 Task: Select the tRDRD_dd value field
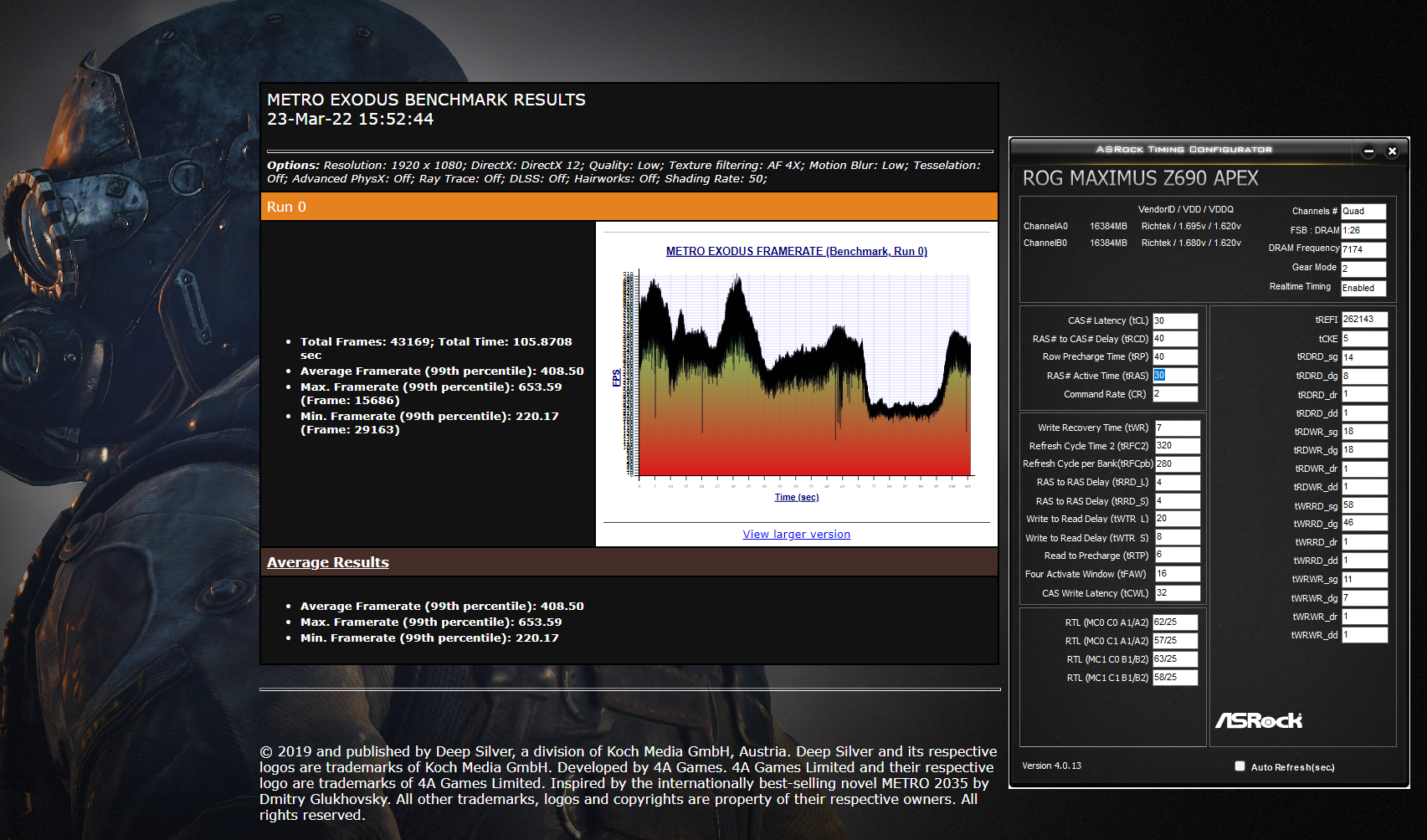(1364, 413)
